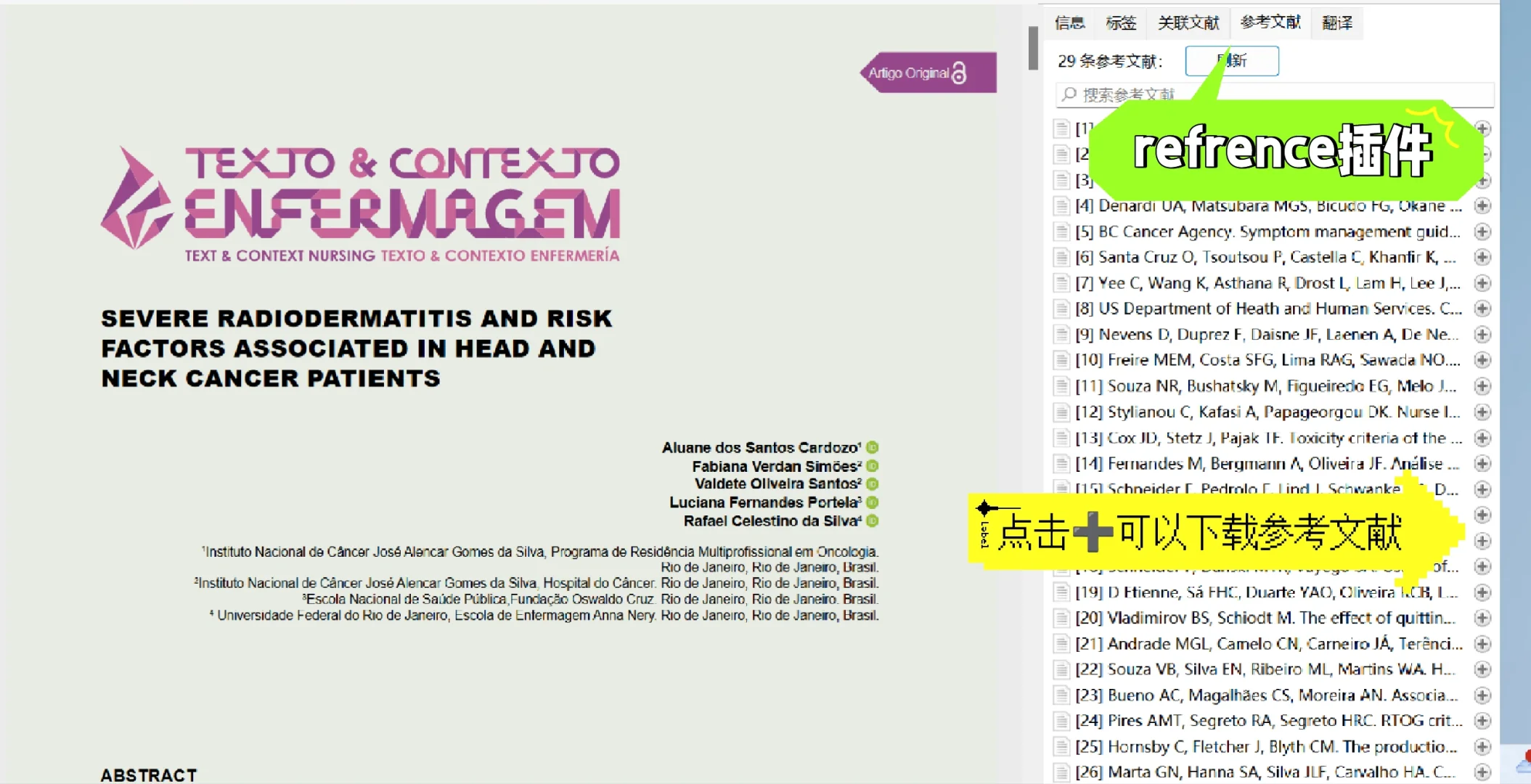Click plus icon beside reference [5] BC Cancer Agency
The image size is (1531, 784).
click(1482, 232)
